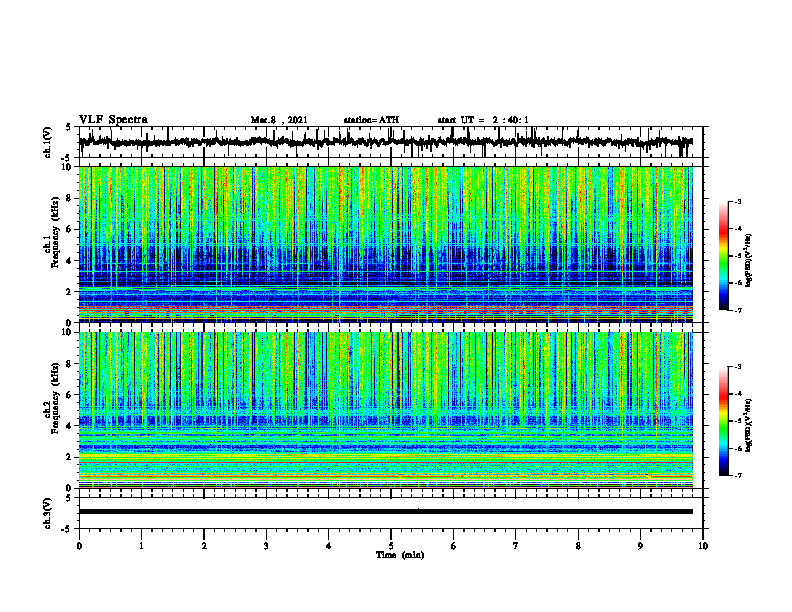The image size is (792, 612).
Task: Click time axis tick label "5"
Action: click(x=391, y=546)
